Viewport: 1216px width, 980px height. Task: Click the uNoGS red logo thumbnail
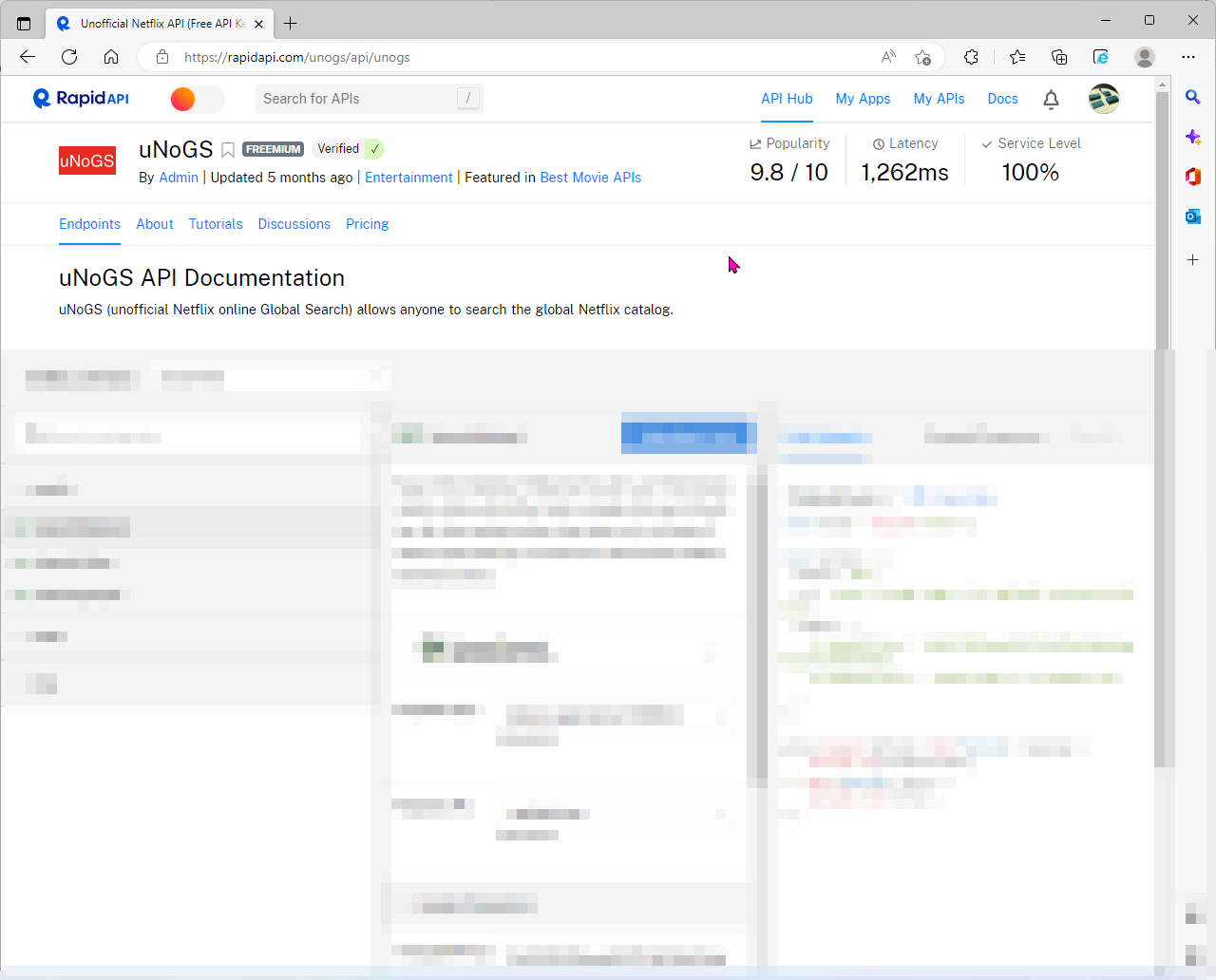pyautogui.click(x=87, y=161)
